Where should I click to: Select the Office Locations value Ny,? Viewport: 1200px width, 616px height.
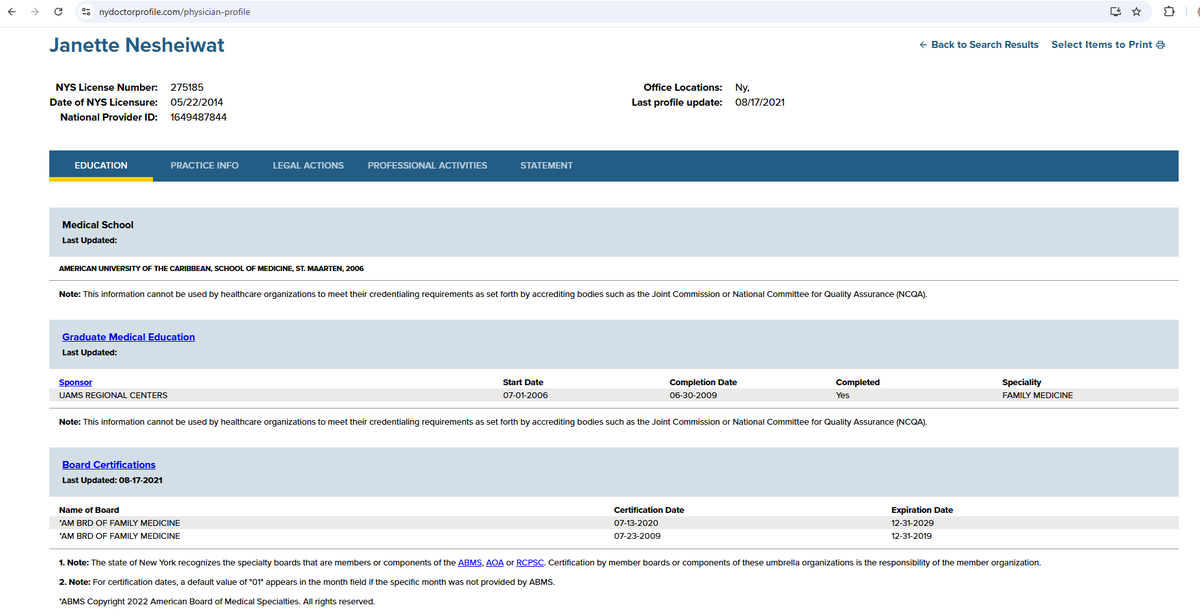pos(742,87)
